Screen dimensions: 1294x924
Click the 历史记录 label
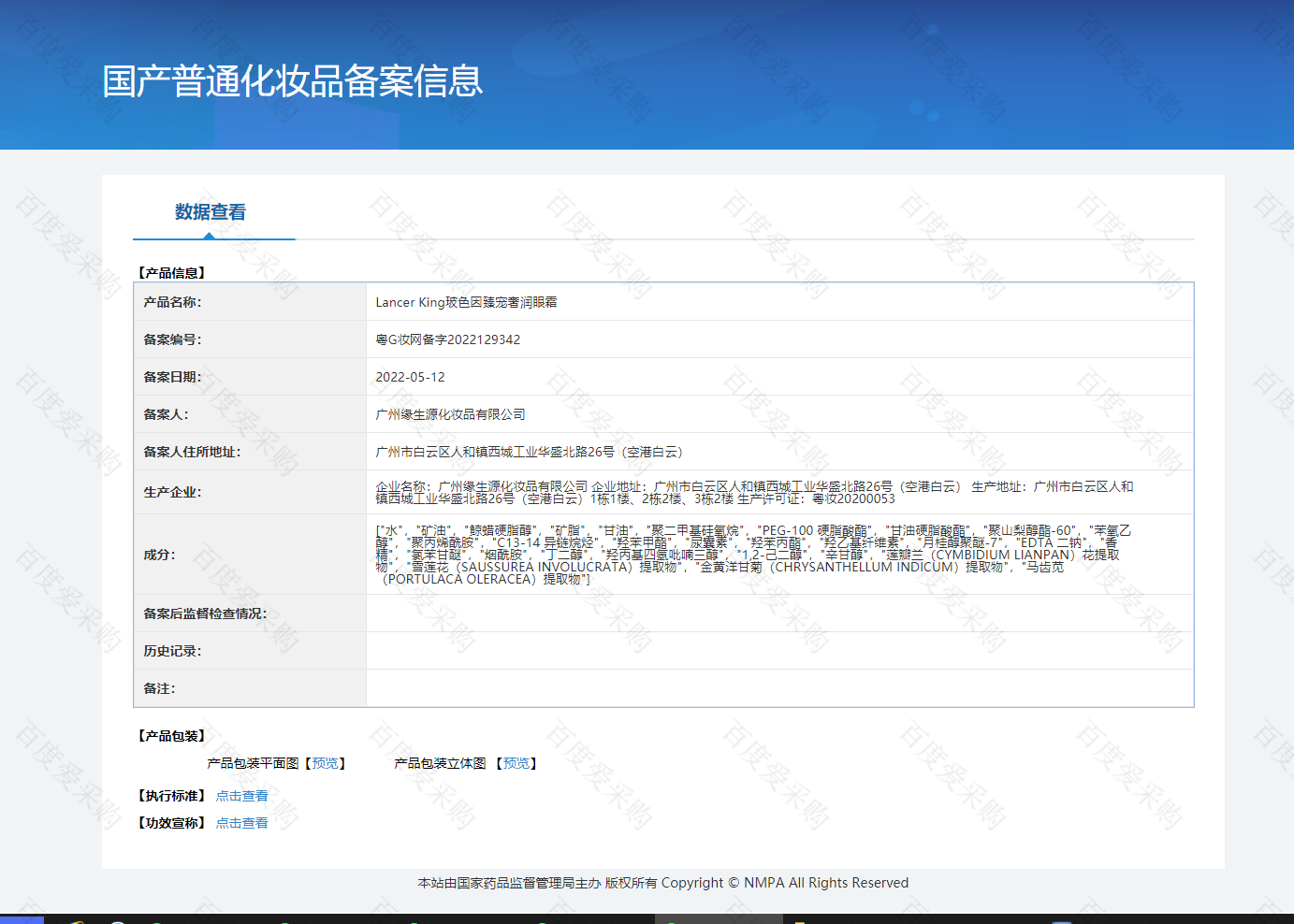pos(172,651)
